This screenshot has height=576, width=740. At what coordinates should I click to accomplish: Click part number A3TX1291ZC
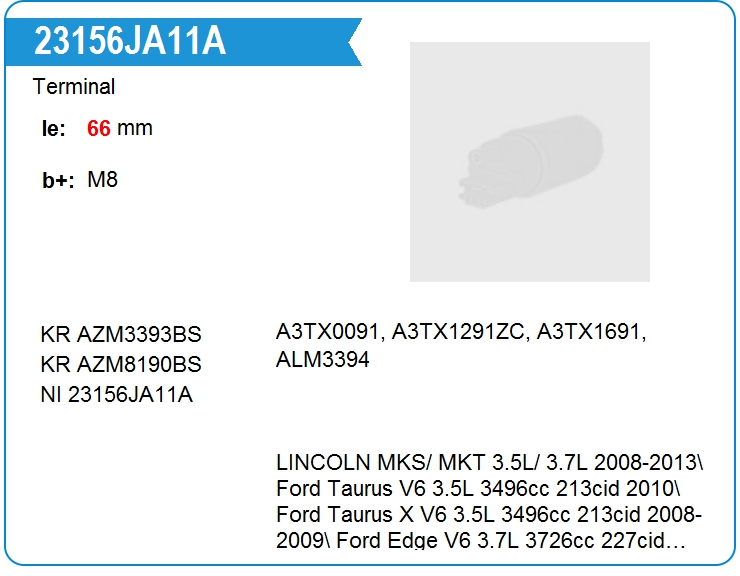tap(459, 333)
